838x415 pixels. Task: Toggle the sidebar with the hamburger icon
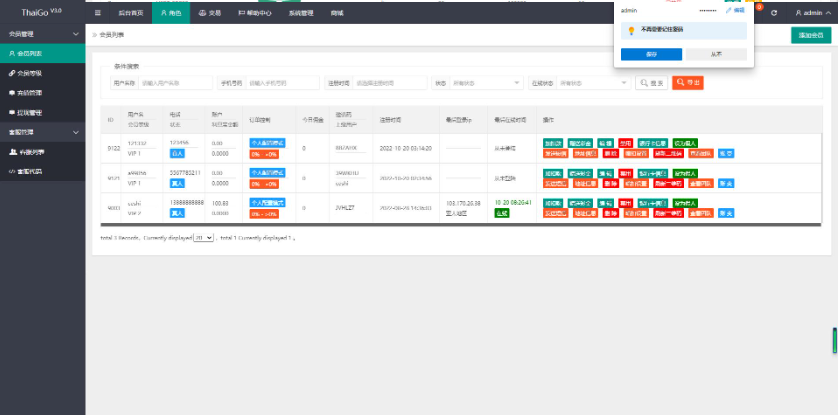click(97, 13)
